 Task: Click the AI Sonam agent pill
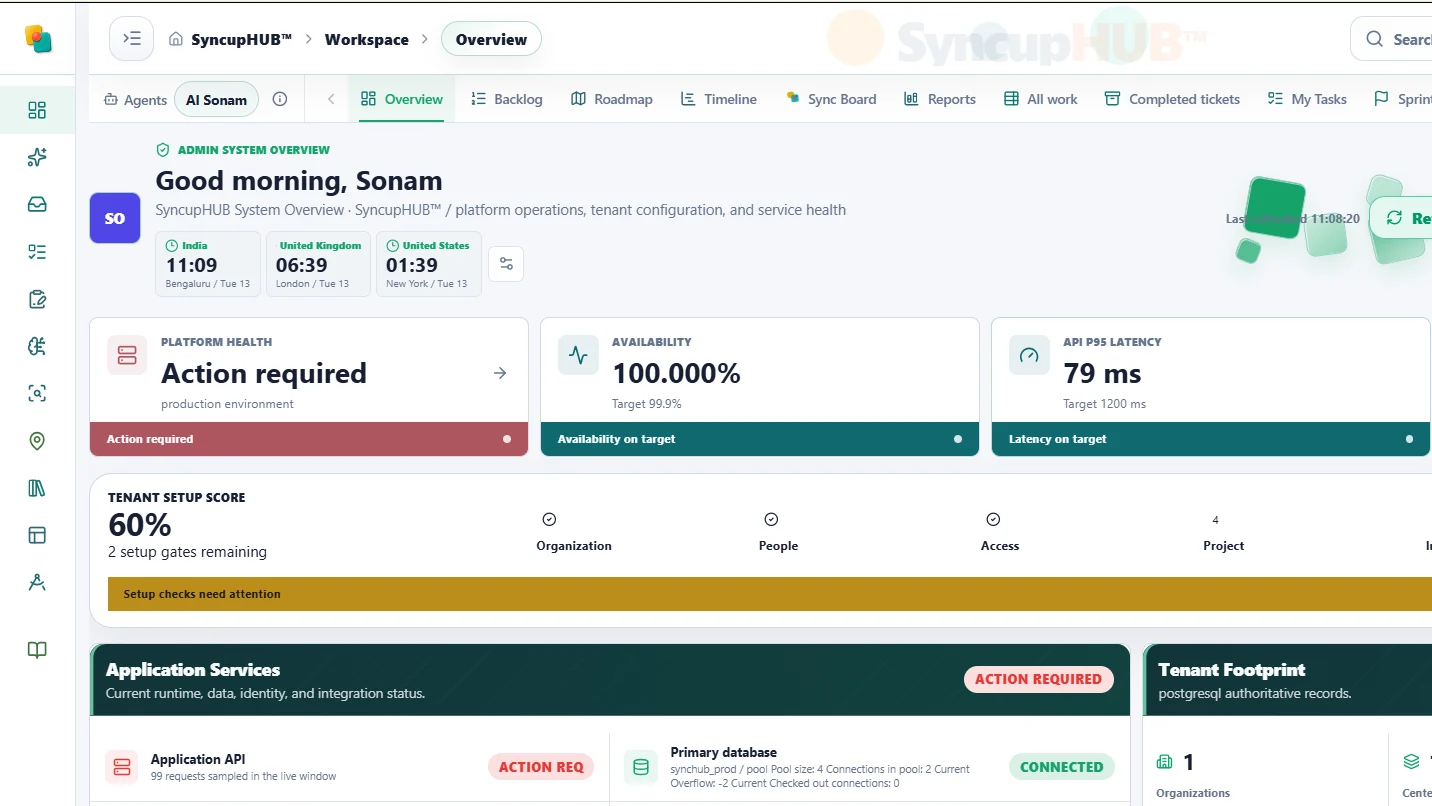pyautogui.click(x=216, y=99)
